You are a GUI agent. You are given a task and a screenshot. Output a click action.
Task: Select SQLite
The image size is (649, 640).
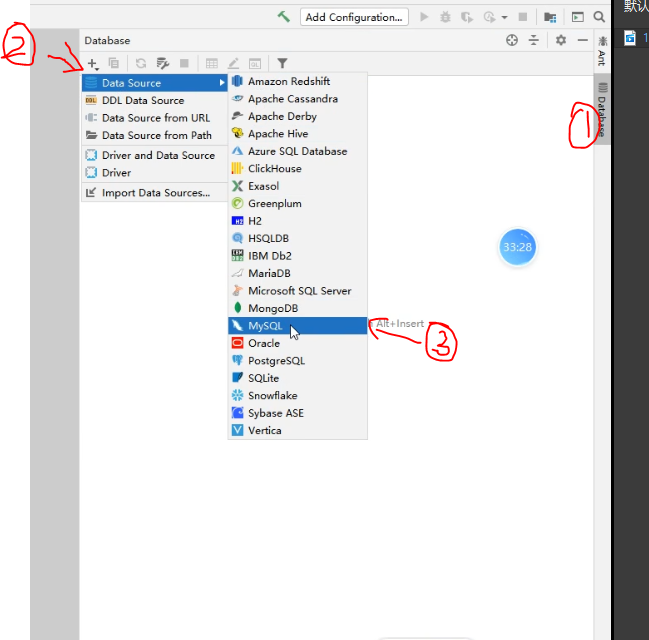click(298, 378)
